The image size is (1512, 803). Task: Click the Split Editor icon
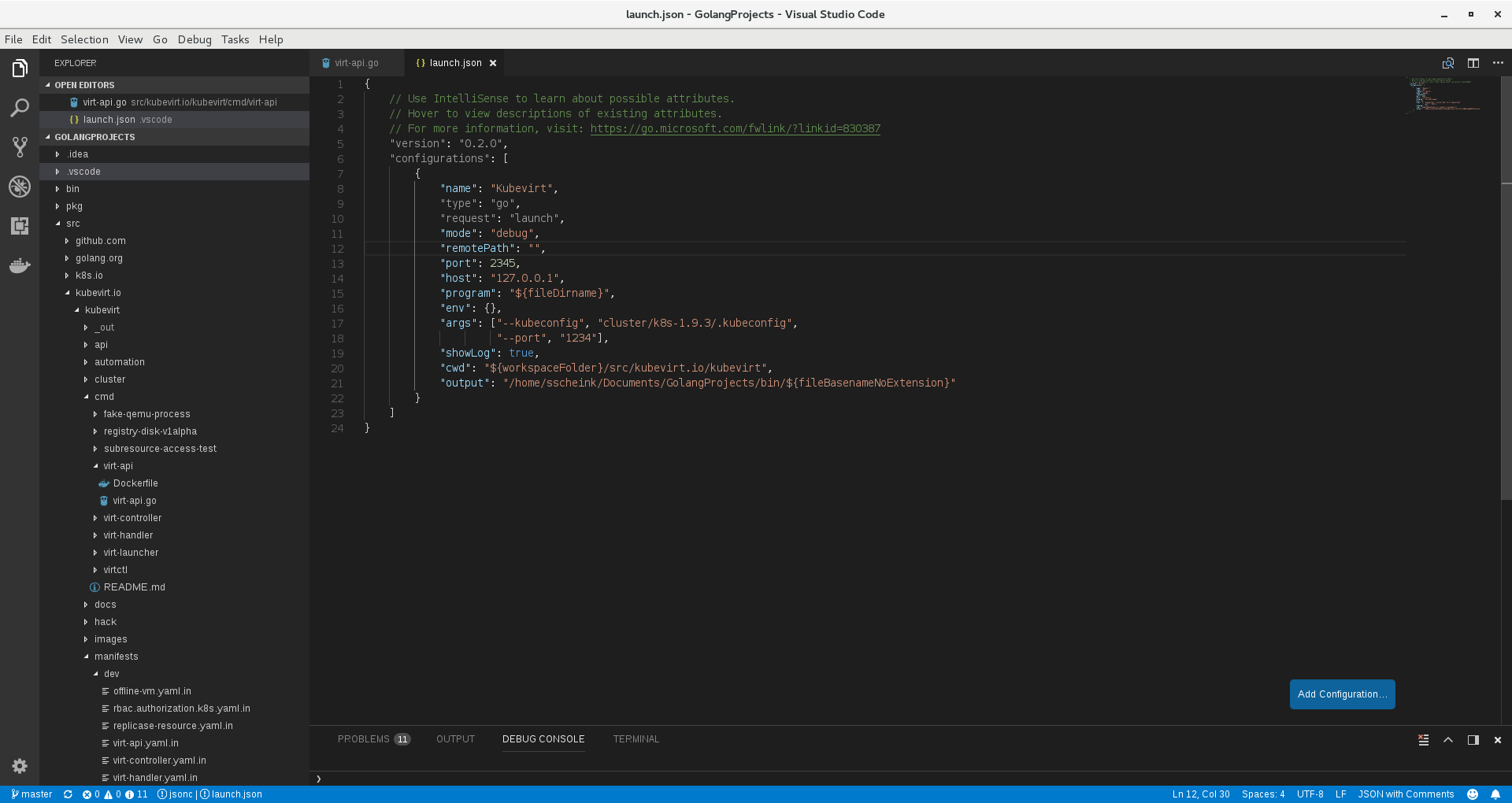click(x=1473, y=63)
